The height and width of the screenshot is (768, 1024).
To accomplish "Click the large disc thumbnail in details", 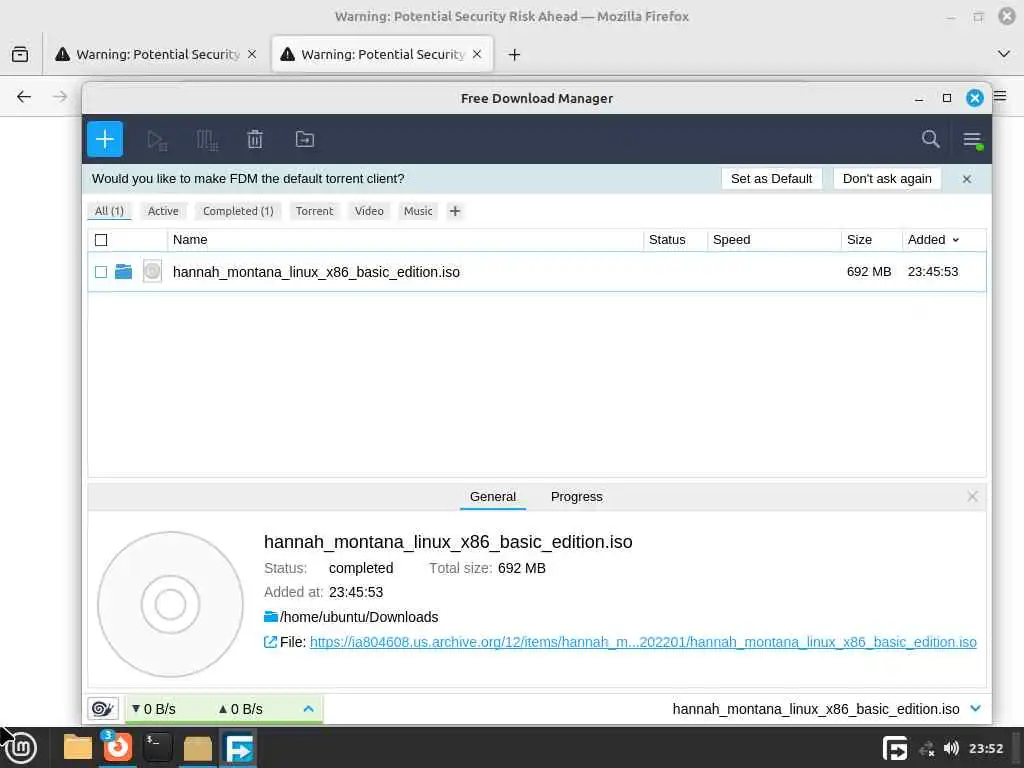I will 170,604.
